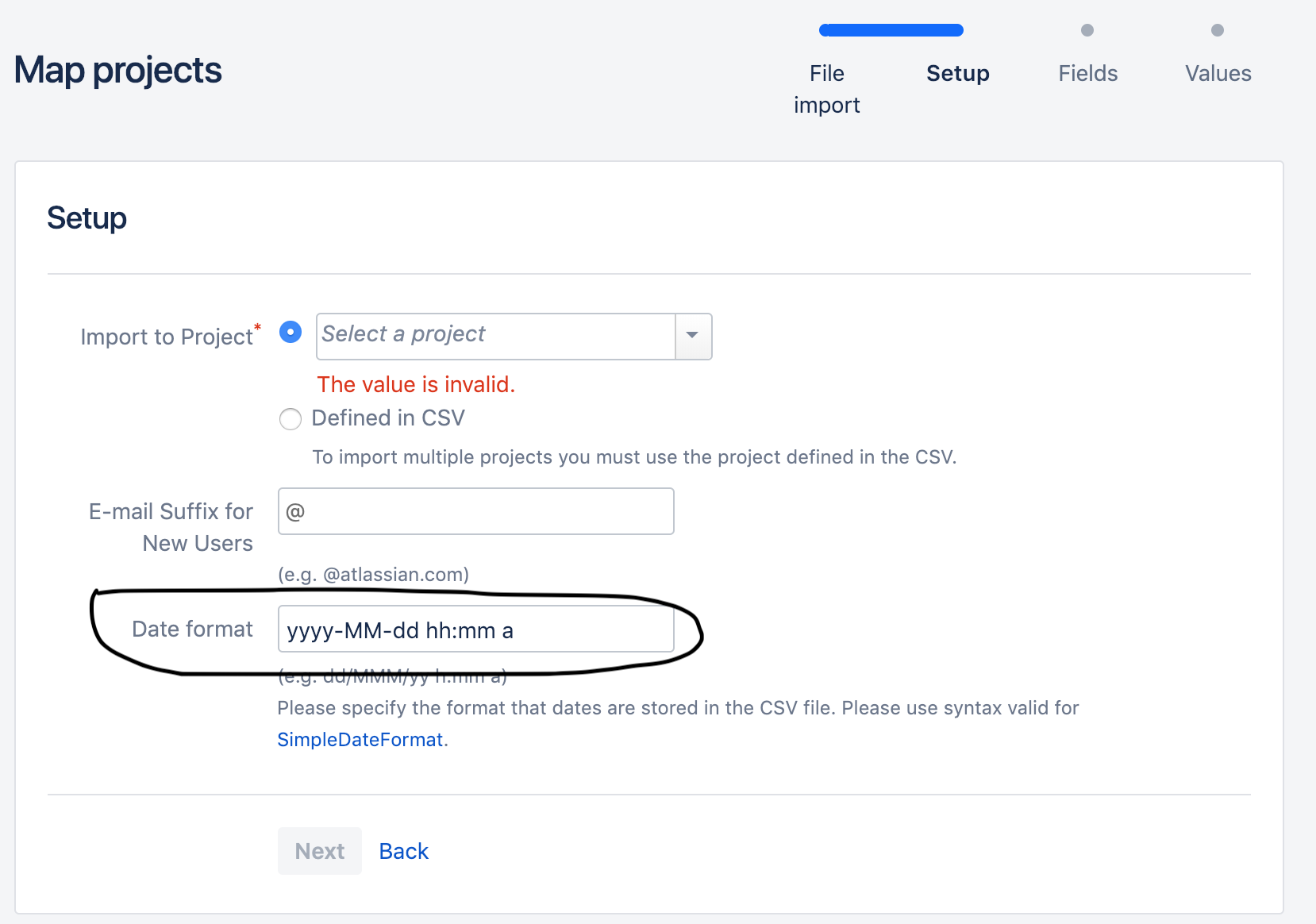Click the Date format label
1316x924 pixels.
(x=192, y=629)
